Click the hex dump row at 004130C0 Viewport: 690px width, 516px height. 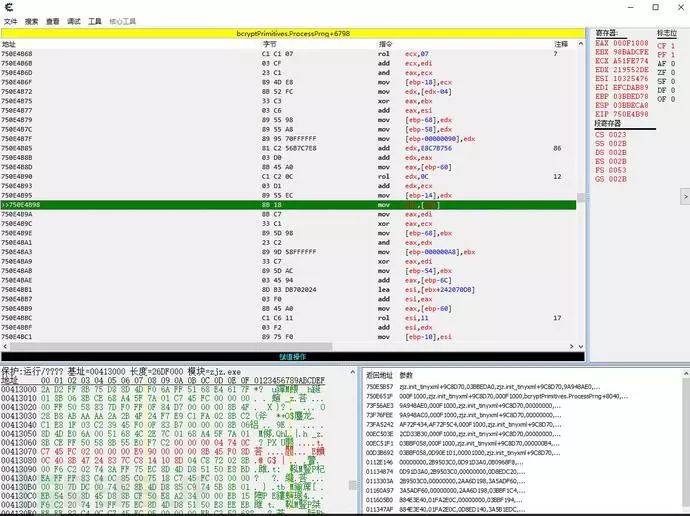[x=163, y=496]
